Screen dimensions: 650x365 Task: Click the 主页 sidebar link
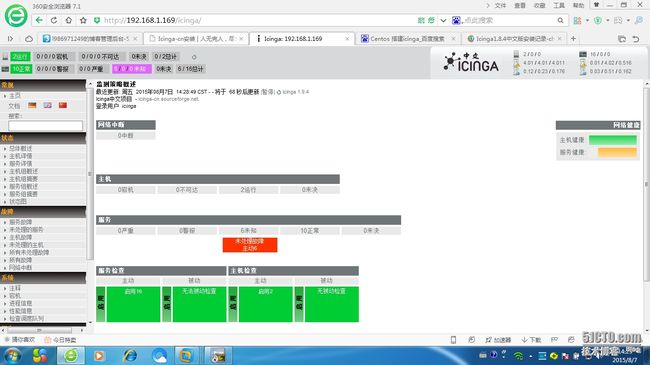[15, 95]
